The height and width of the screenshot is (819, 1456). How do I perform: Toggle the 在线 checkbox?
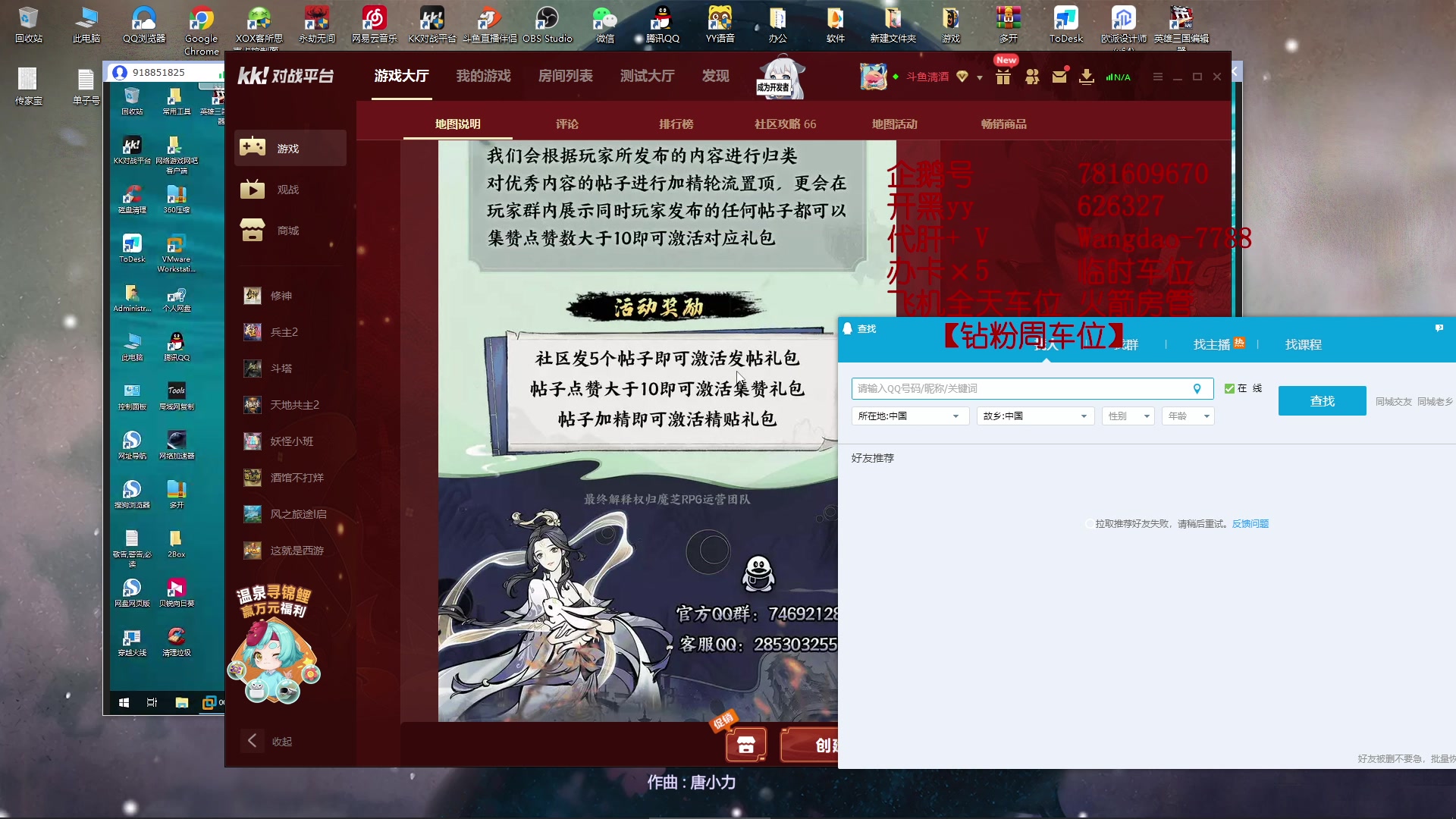(x=1229, y=388)
